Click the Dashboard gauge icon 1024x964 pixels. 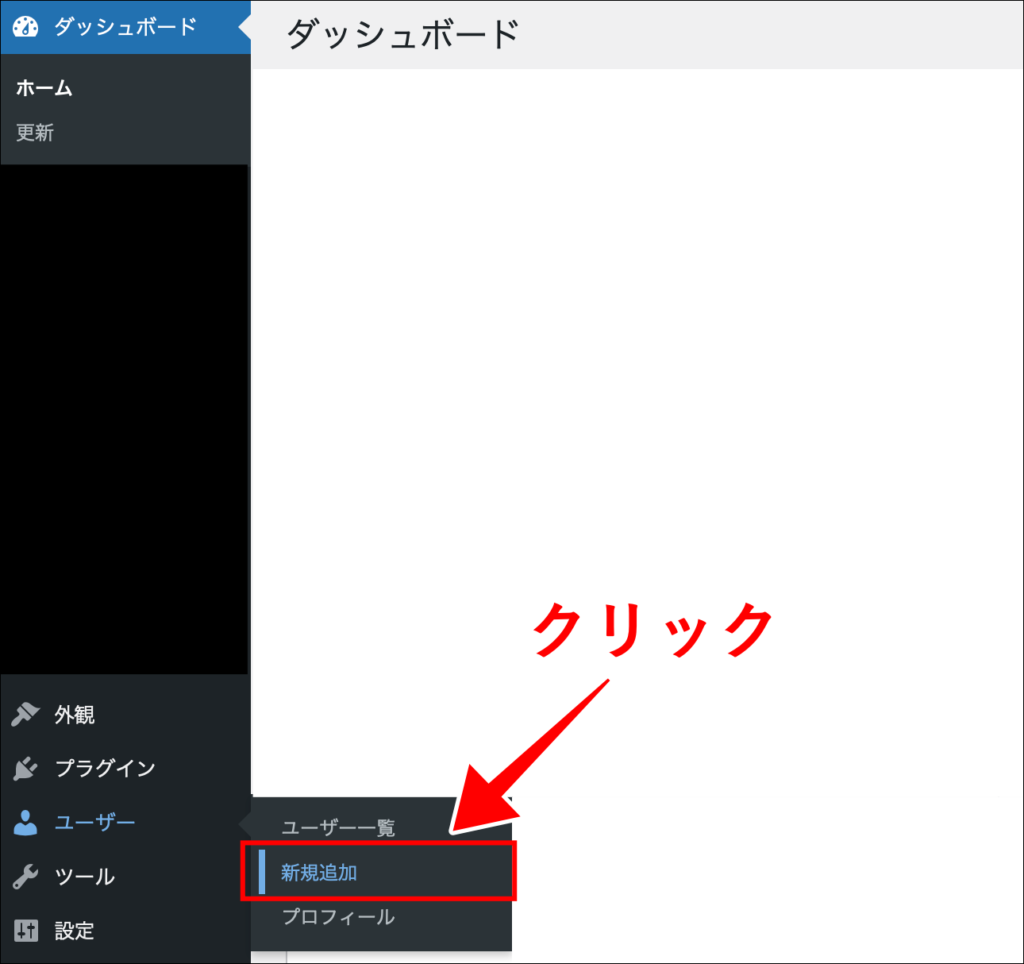pos(25,27)
